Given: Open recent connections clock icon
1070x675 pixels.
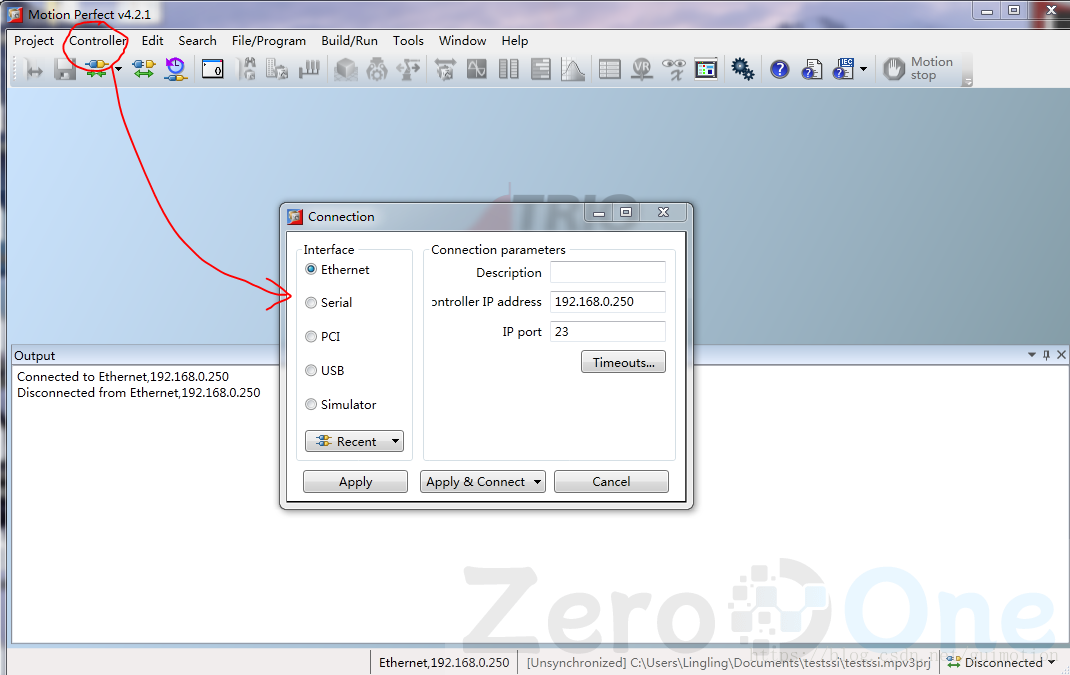Looking at the screenshot, I should tap(176, 69).
